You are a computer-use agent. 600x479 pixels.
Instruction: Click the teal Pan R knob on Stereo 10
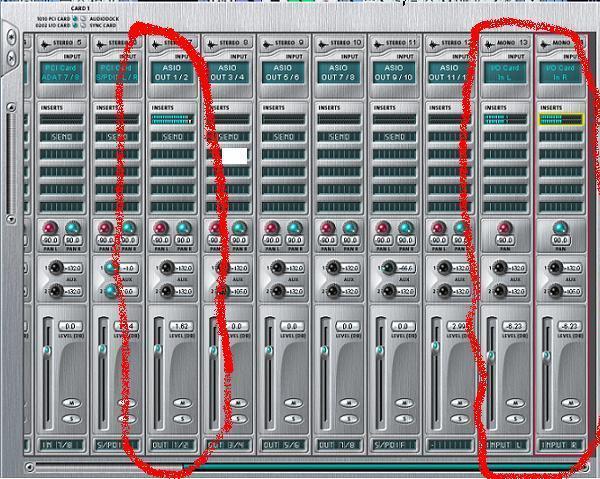tap(350, 228)
